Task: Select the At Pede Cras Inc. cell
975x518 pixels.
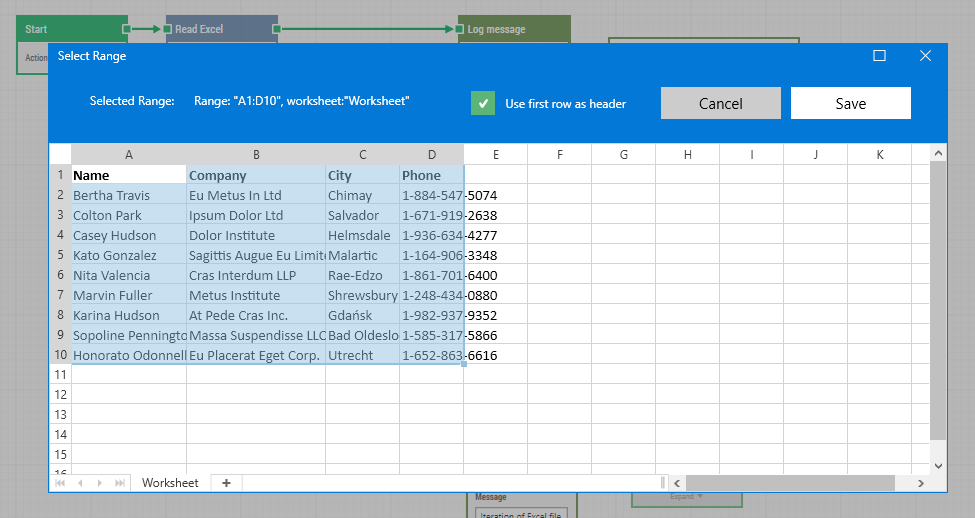Action: tap(256, 315)
